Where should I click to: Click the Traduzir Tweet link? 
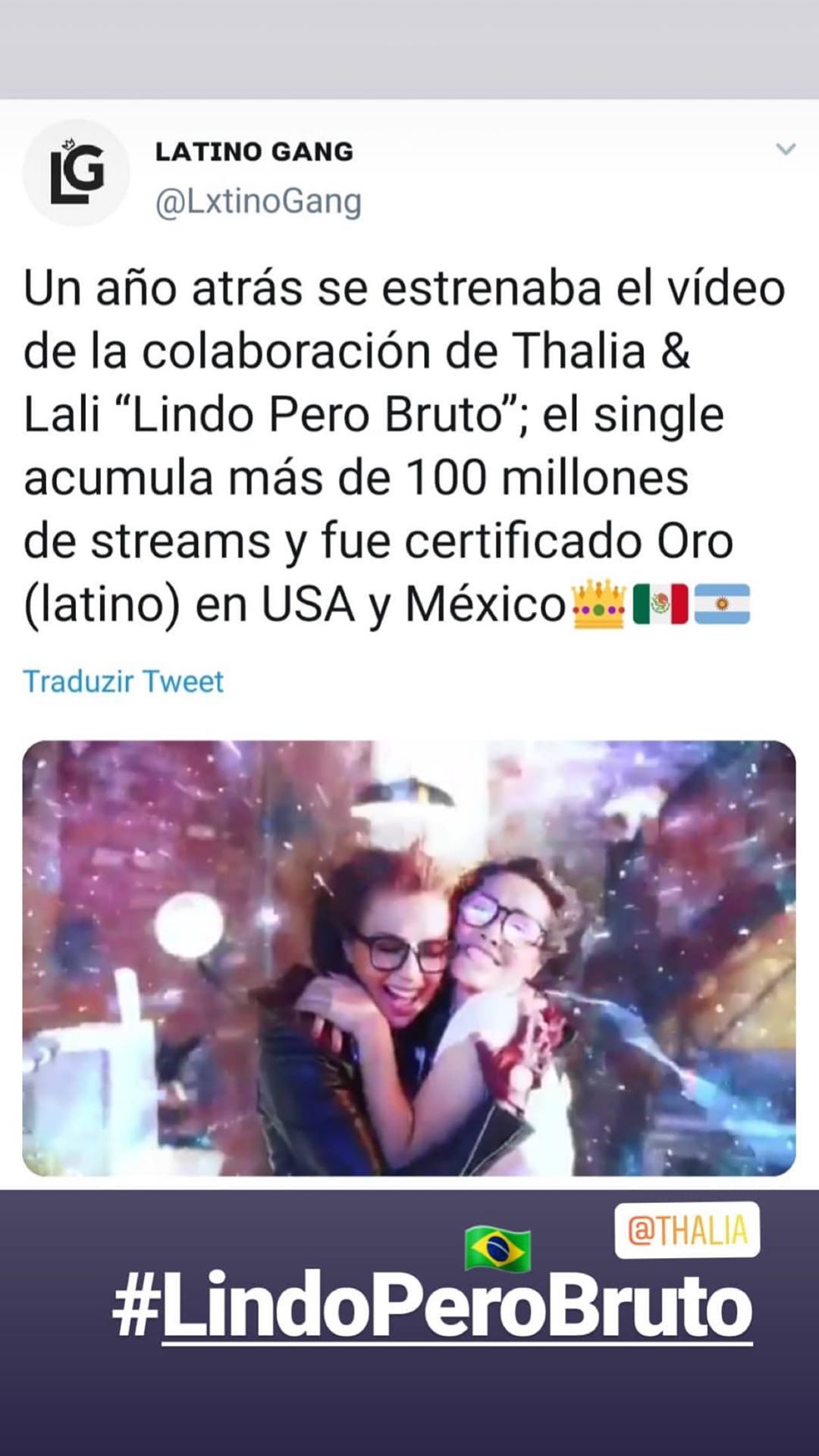pyautogui.click(x=123, y=681)
